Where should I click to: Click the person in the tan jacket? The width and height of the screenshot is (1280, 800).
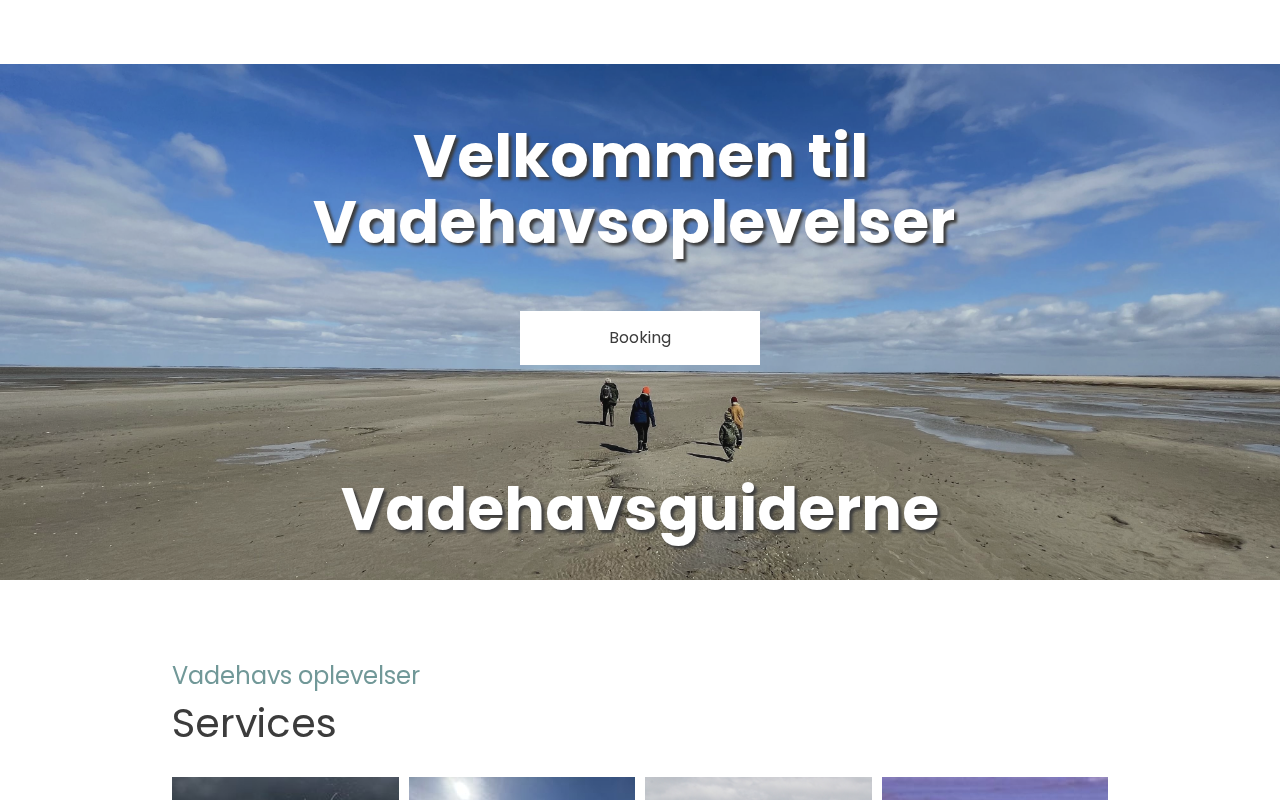click(x=736, y=420)
